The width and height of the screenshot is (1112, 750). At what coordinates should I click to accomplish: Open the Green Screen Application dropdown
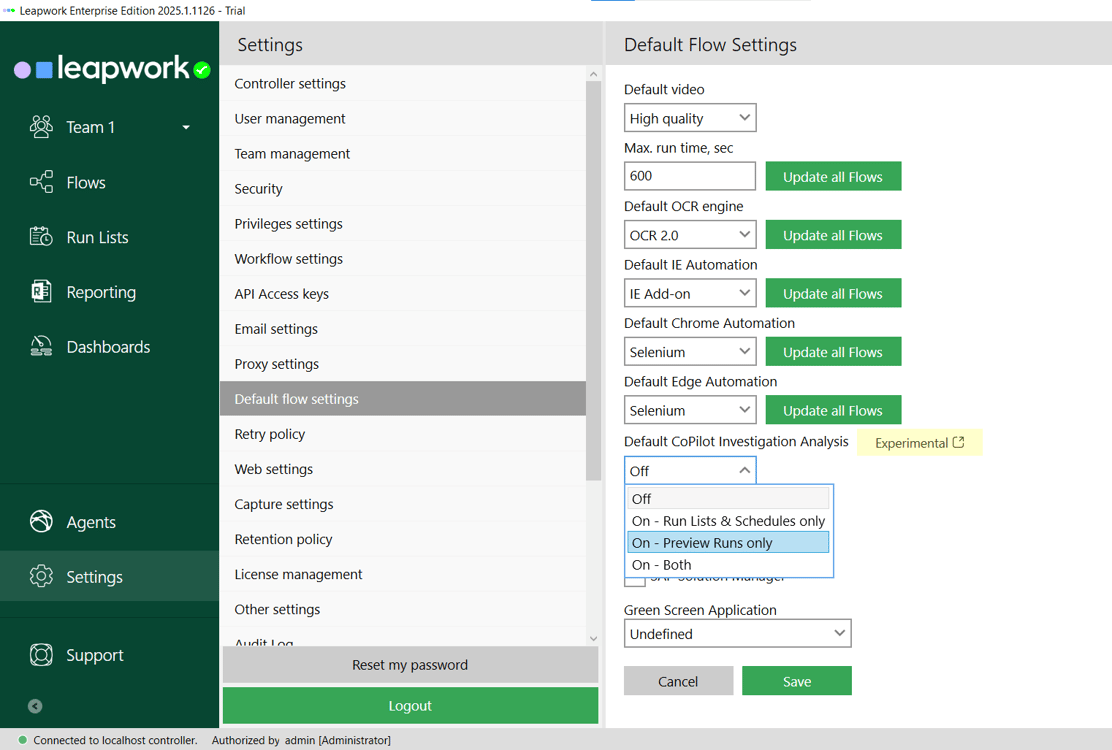pos(737,633)
